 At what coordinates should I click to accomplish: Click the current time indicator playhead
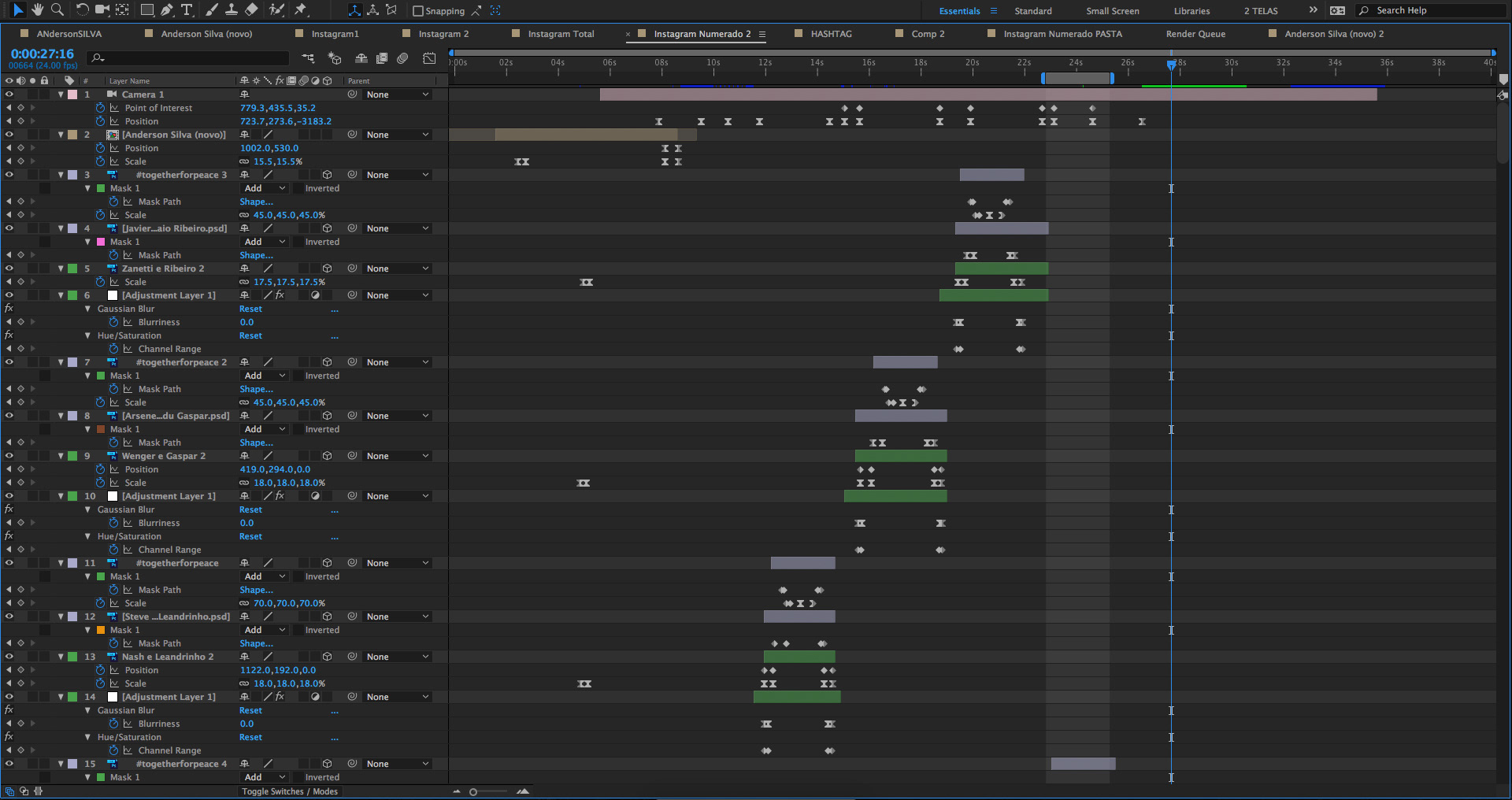1171,65
